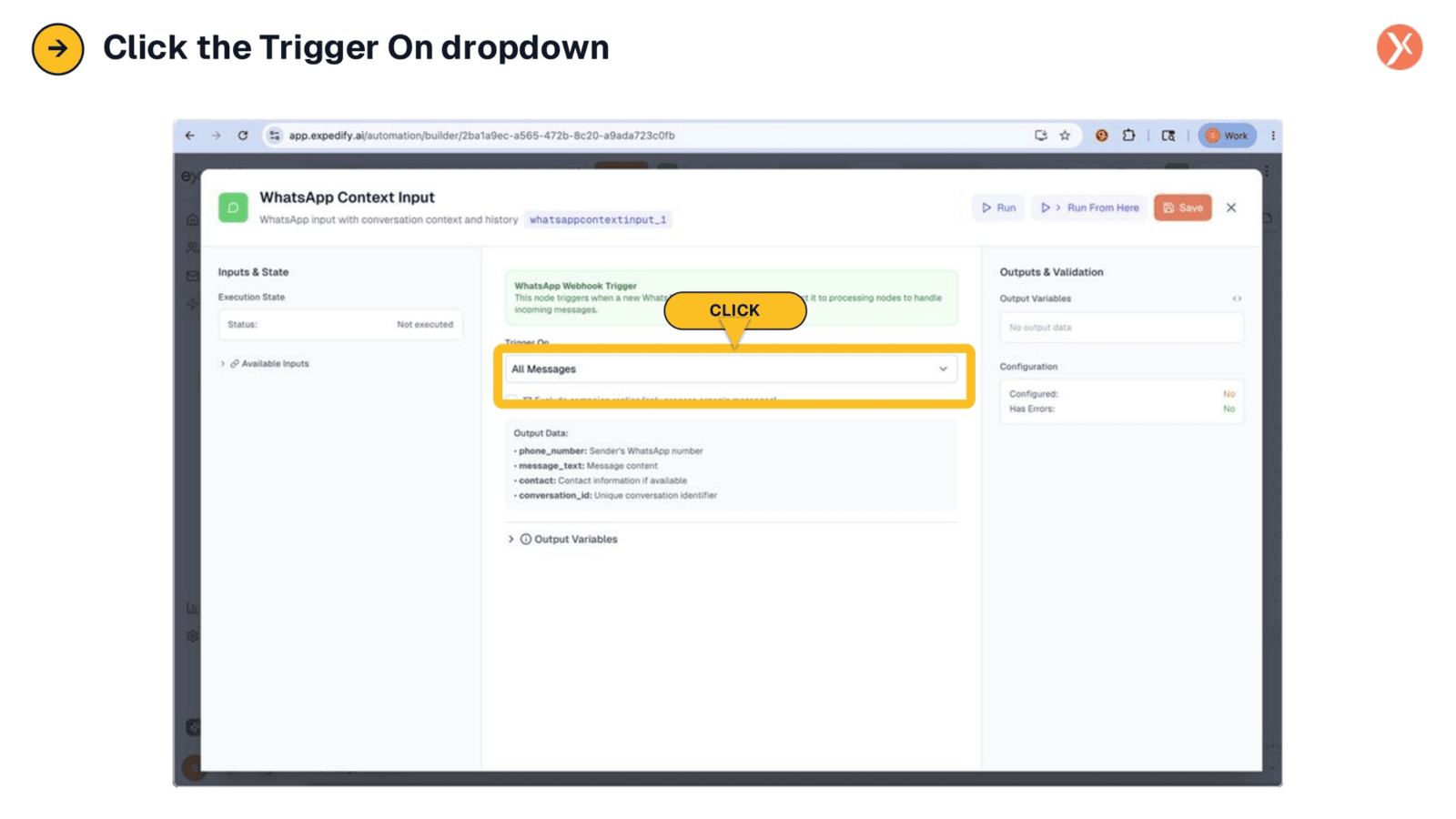Run the node with the Run button
1456x819 pixels.
point(998,207)
